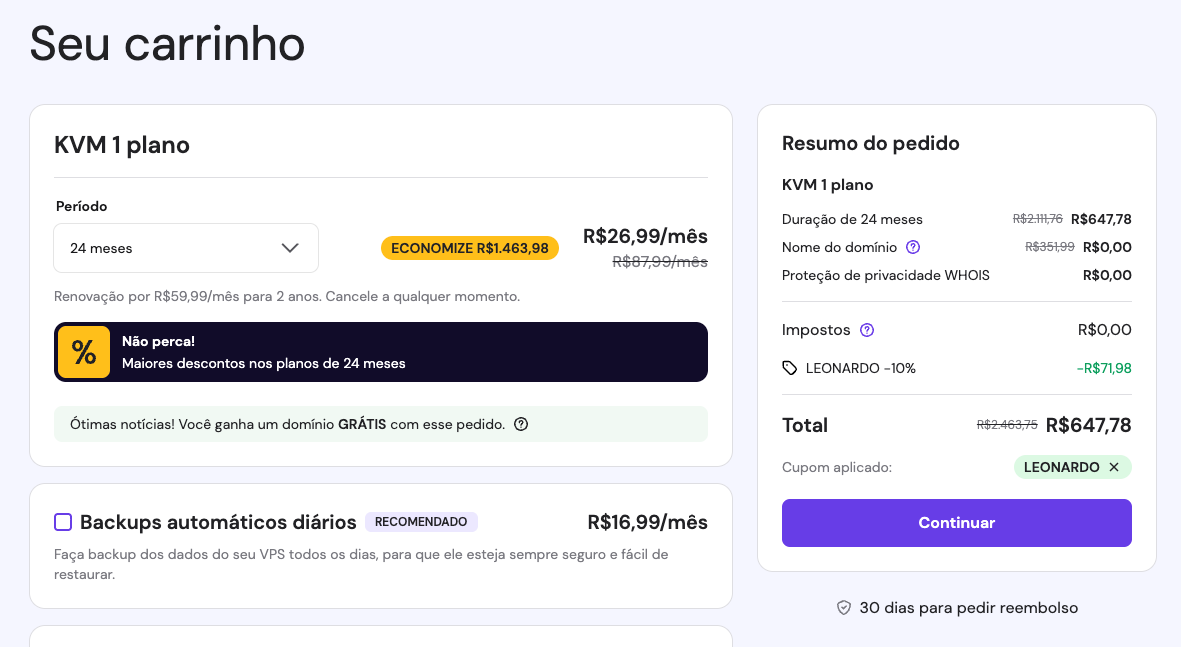Click help icon next to Impostos
Screen dimensions: 1181x647
(x=867, y=330)
